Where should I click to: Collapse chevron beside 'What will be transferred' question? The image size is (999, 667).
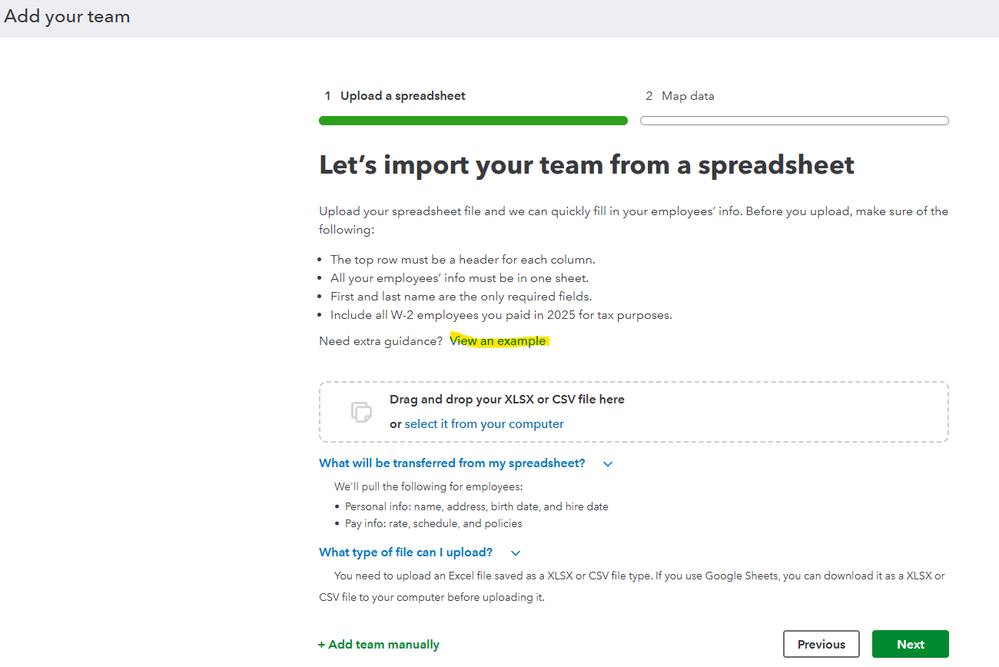pos(607,464)
